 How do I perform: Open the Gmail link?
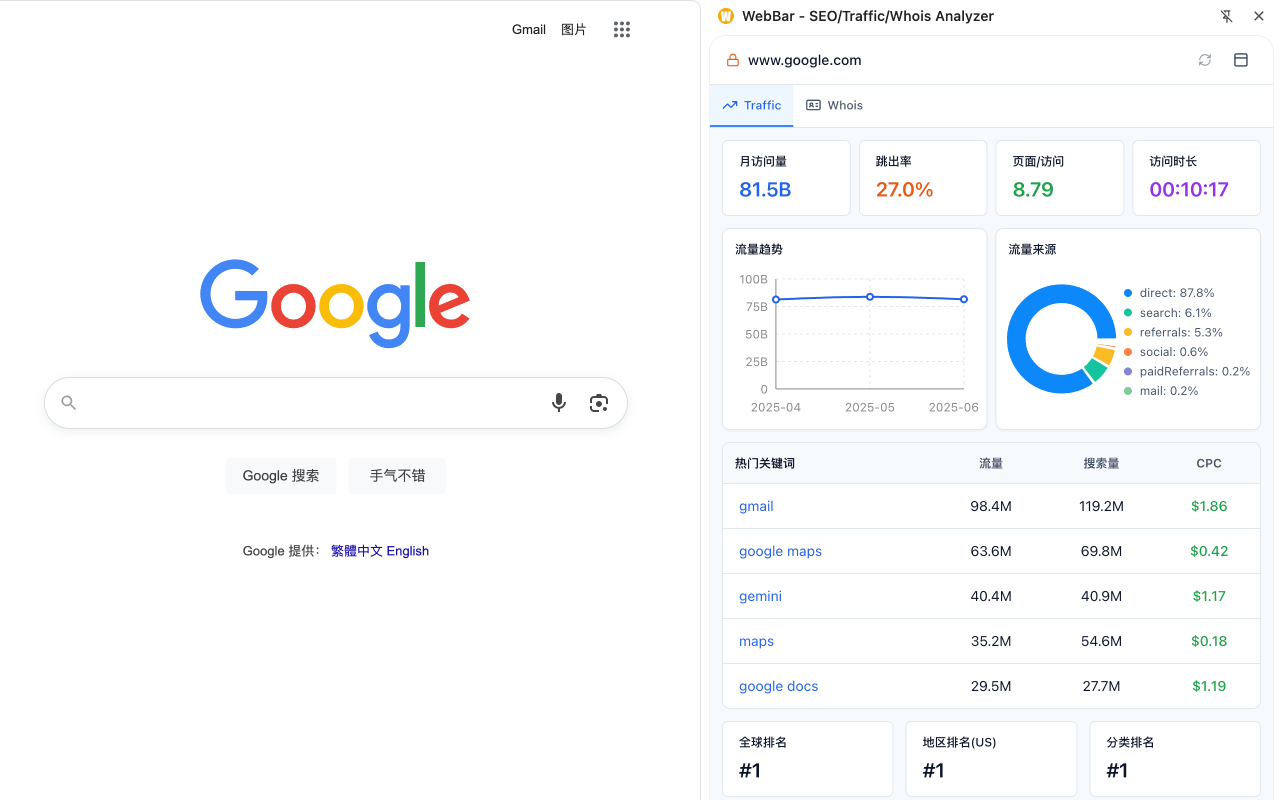(529, 30)
